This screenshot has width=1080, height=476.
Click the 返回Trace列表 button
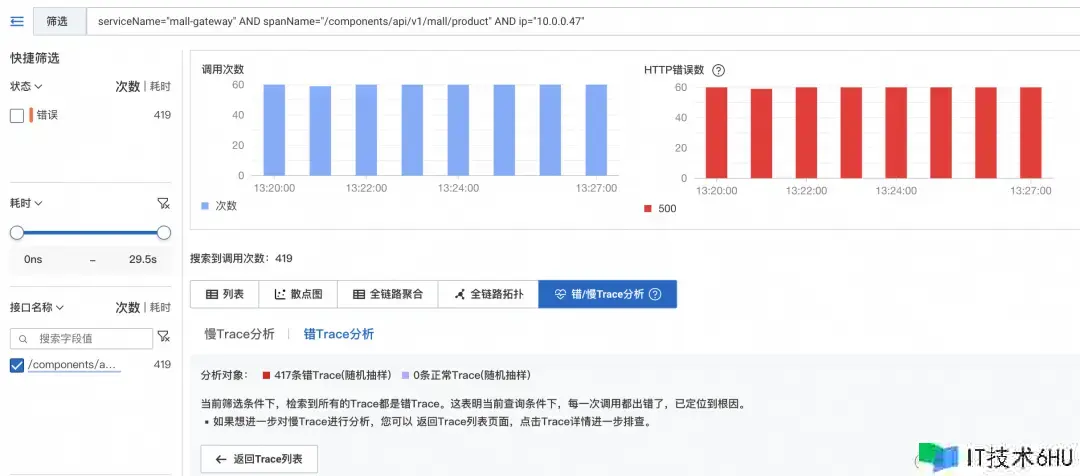259,459
